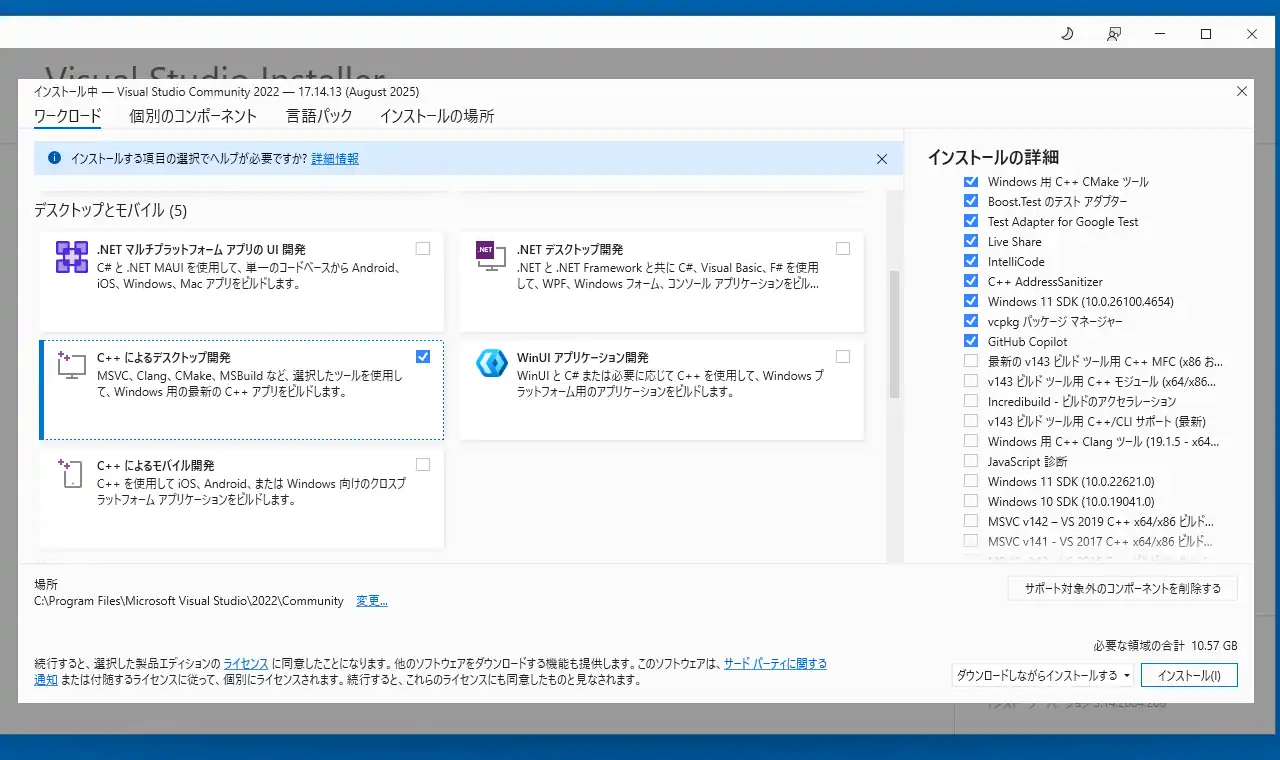Check Windows 用 C++ Clang ツール

coord(971,441)
